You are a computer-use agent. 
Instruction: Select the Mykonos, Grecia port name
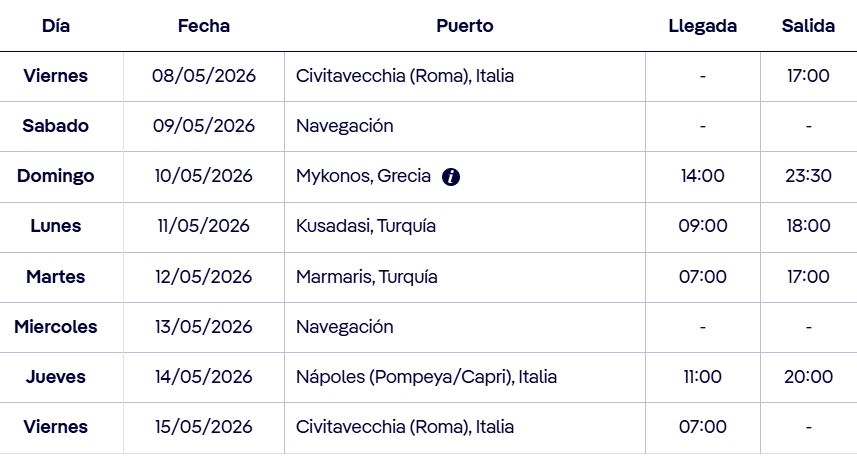[363, 176]
